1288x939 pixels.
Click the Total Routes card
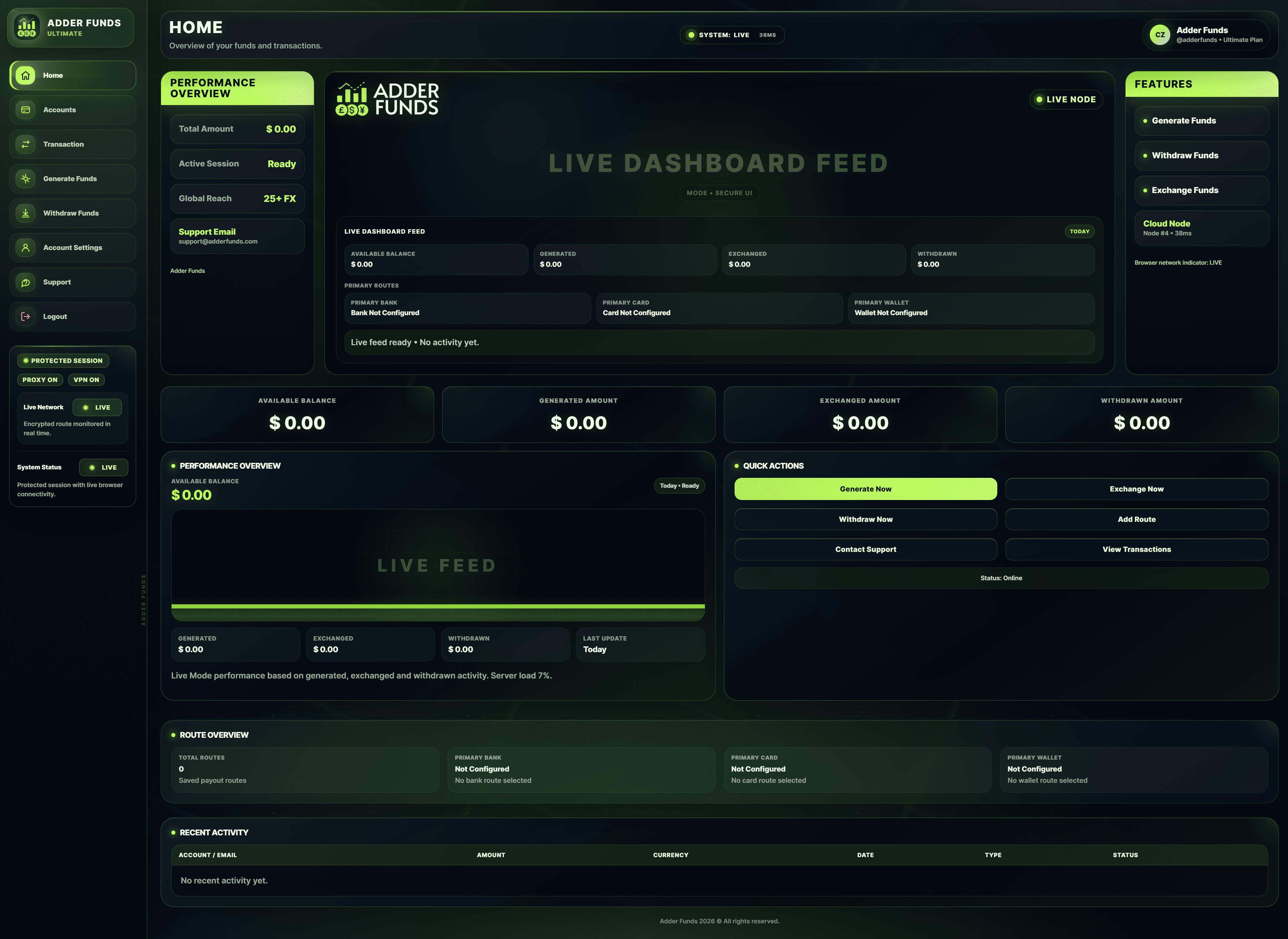click(x=305, y=769)
